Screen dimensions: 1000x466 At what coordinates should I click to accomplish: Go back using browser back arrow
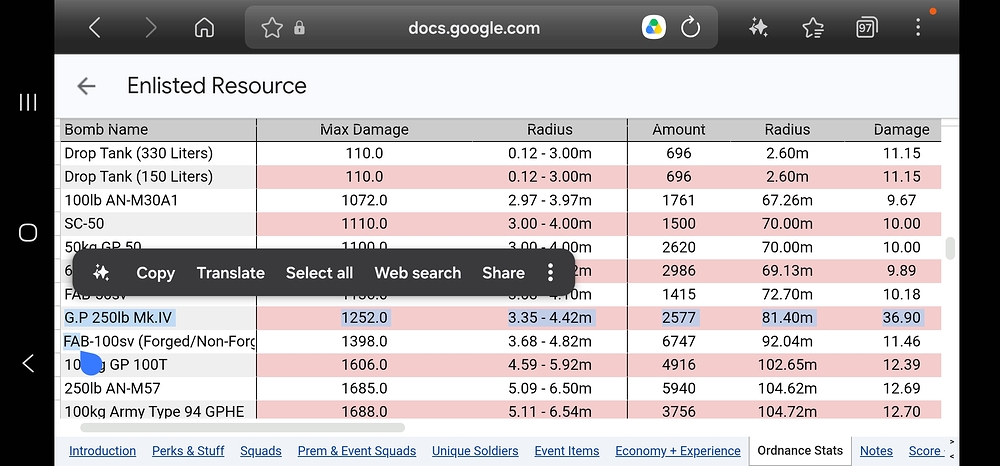pyautogui.click(x=94, y=27)
